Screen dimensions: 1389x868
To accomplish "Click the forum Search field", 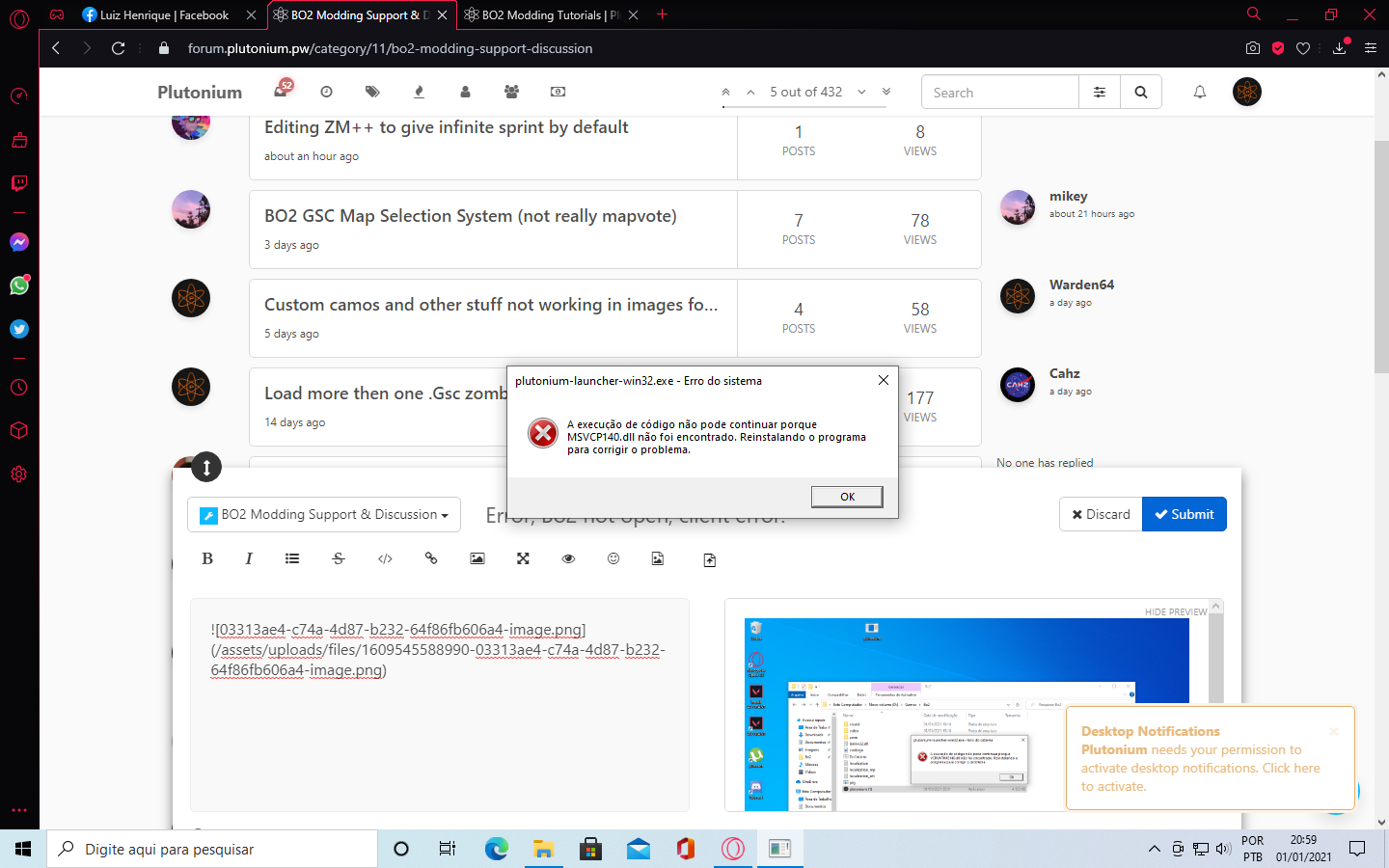I will pyautogui.click(x=1000, y=93).
